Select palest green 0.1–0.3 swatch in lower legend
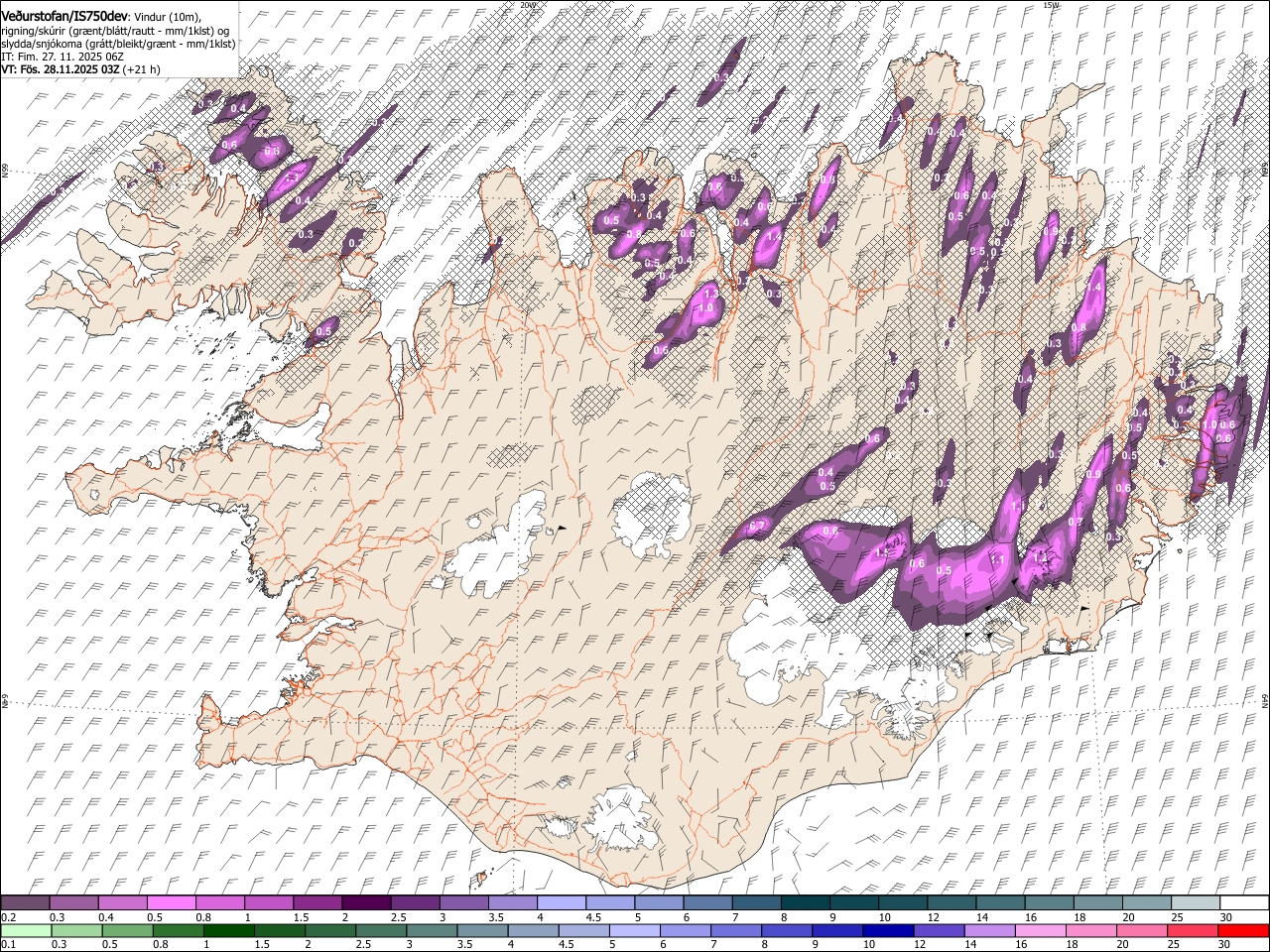The image size is (1270, 952). pos(27,930)
